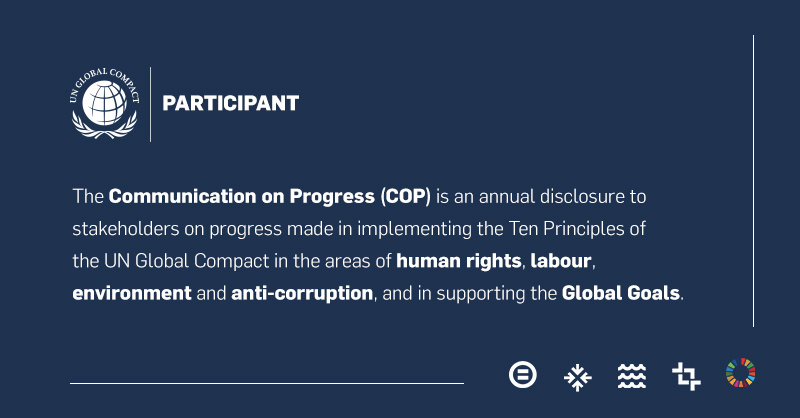Click the tall vertical white line at right
Screen dimensions: 800x418
(x=753, y=180)
